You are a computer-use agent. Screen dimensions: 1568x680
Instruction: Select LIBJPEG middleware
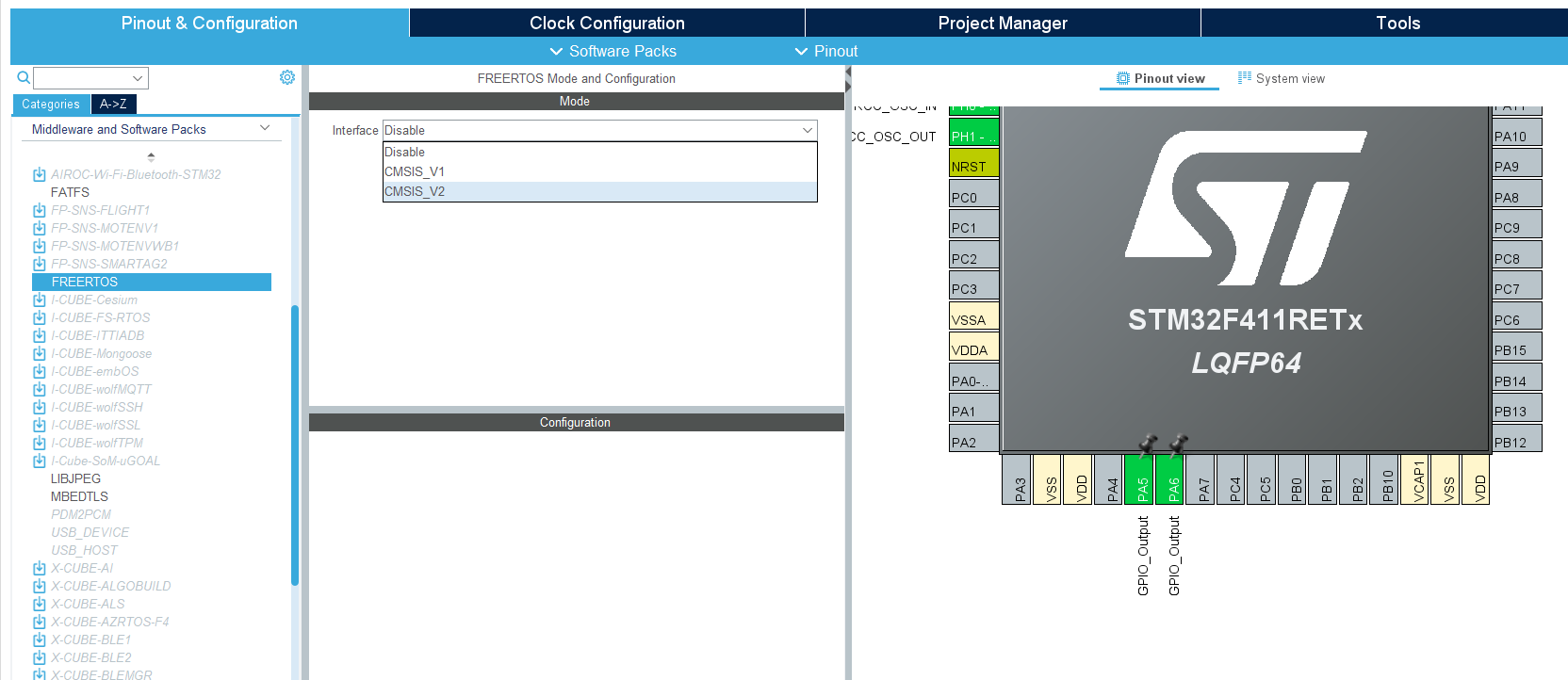75,478
